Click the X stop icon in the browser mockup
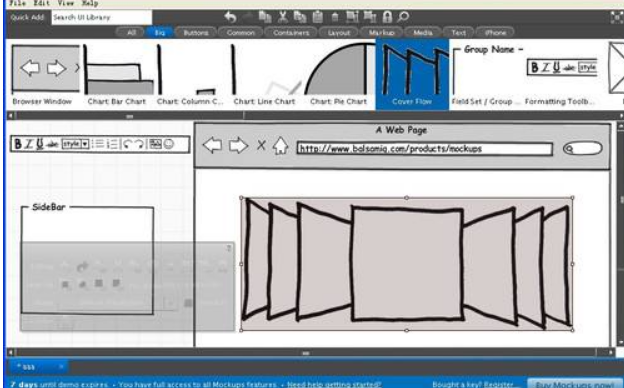624x388 pixels. (x=261, y=145)
